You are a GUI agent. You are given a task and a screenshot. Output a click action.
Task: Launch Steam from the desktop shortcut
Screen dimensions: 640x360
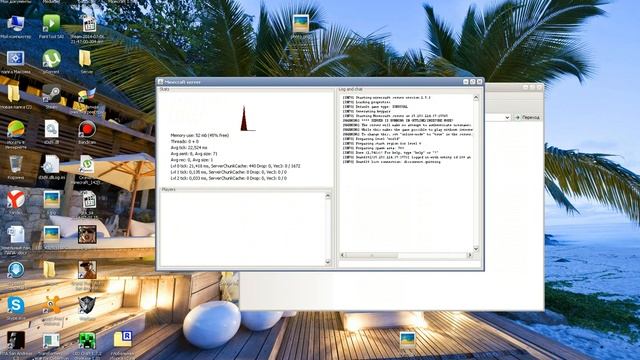[x=51, y=94]
